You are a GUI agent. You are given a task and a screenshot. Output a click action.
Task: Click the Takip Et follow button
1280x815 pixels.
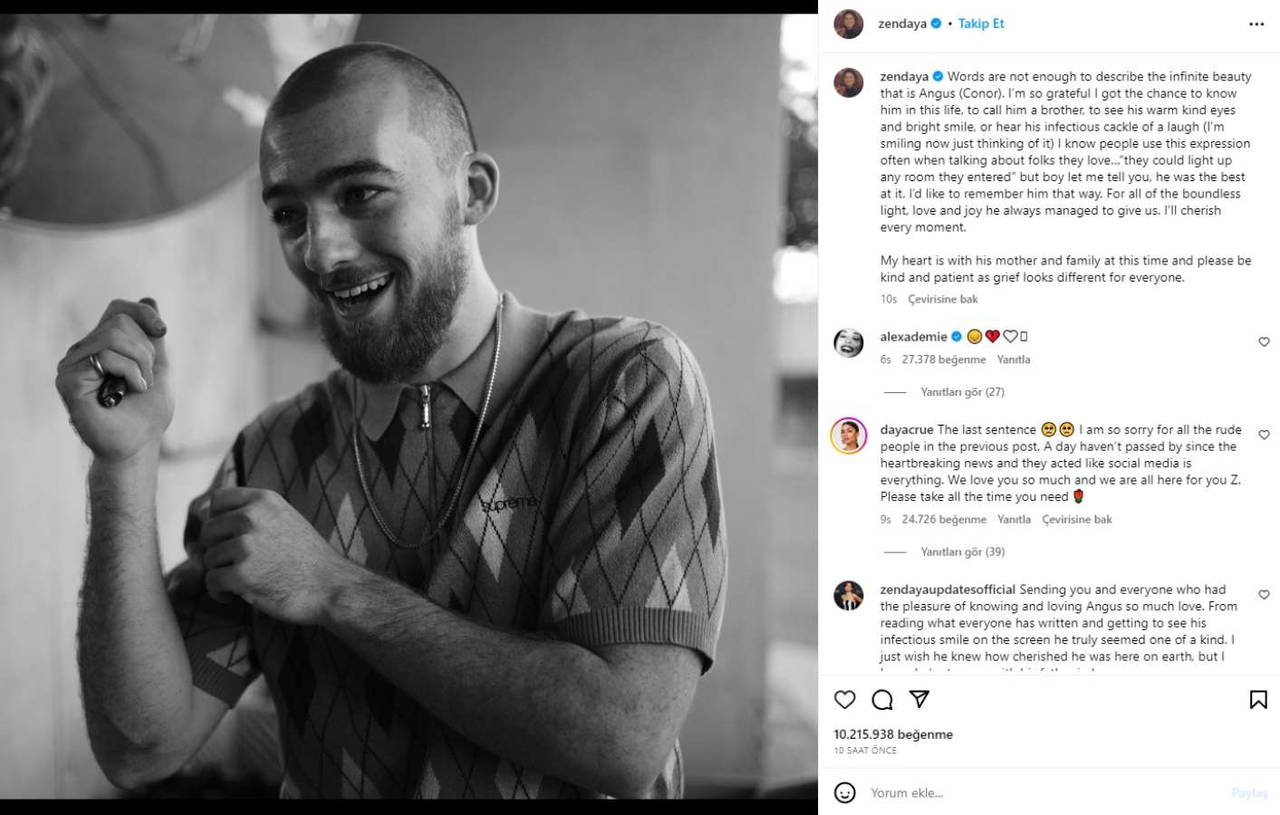pyautogui.click(x=981, y=24)
